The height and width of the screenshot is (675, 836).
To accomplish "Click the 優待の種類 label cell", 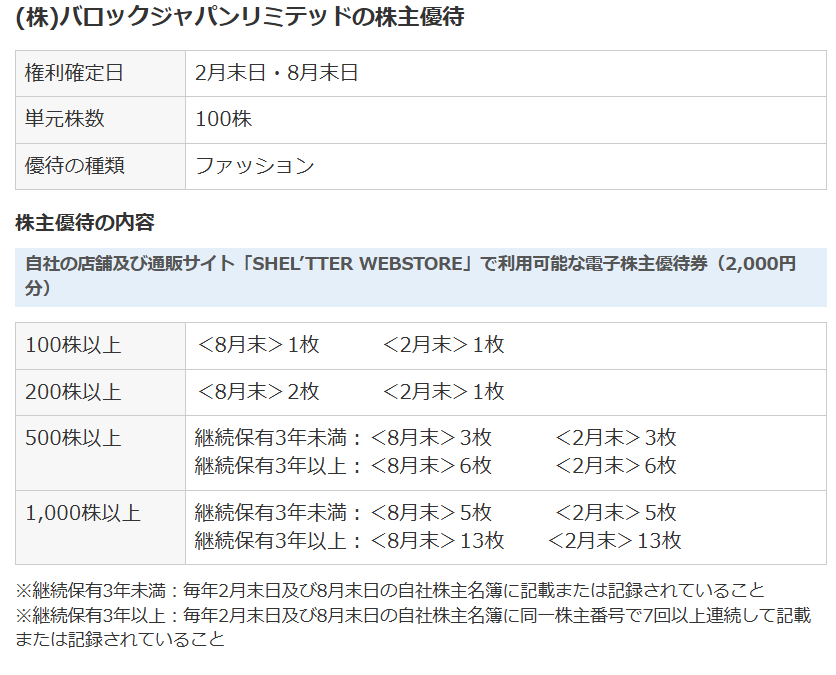I will [x=75, y=166].
